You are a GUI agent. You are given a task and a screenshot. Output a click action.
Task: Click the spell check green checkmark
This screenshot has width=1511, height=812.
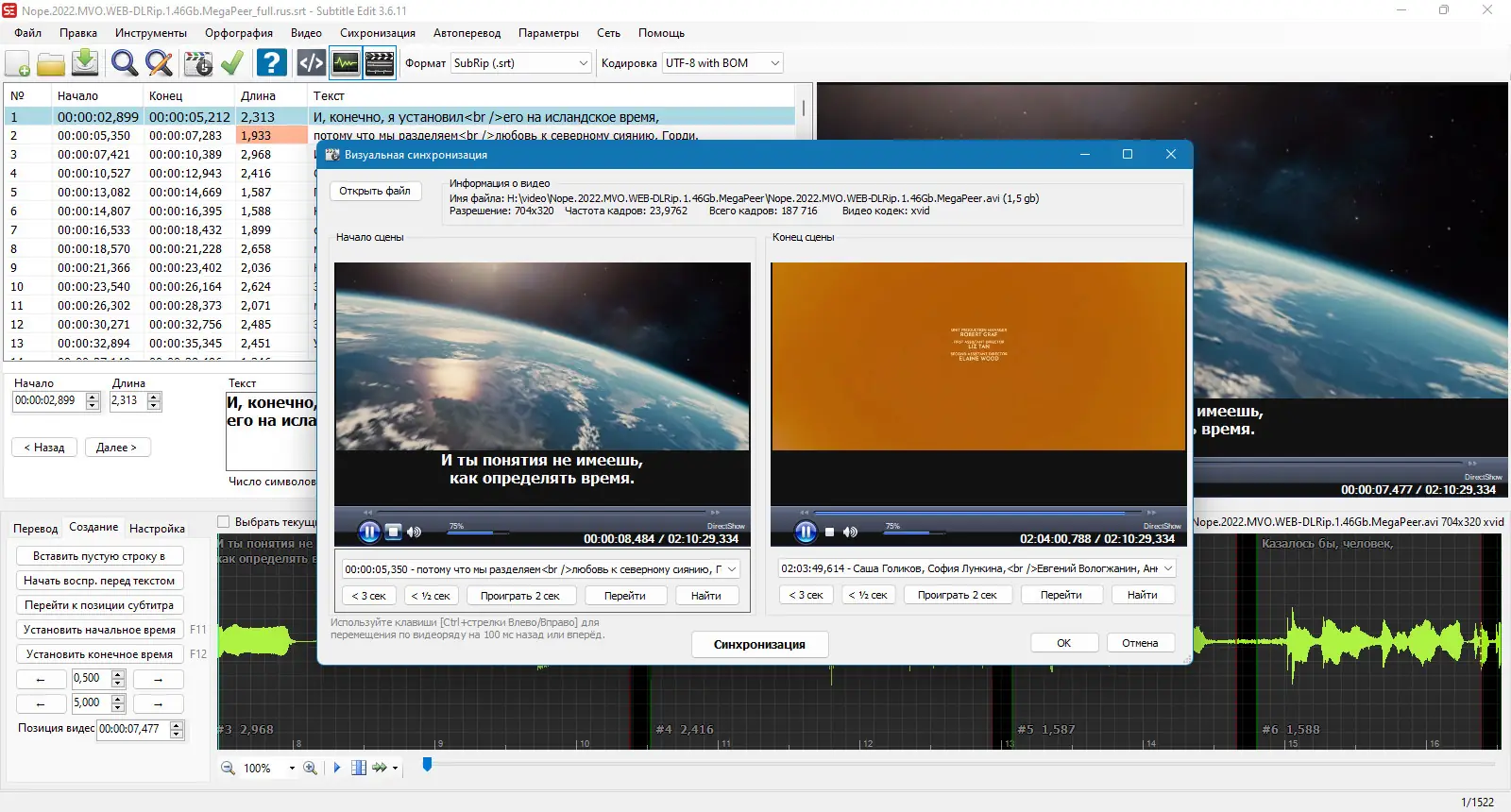(232, 63)
